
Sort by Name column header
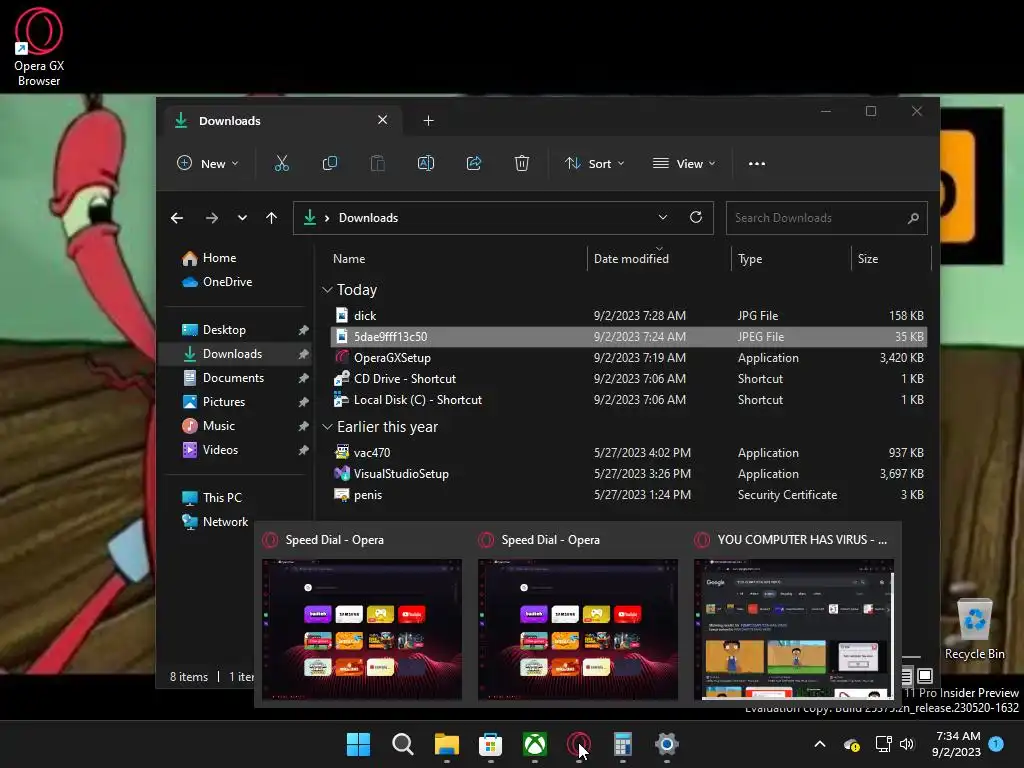point(349,259)
